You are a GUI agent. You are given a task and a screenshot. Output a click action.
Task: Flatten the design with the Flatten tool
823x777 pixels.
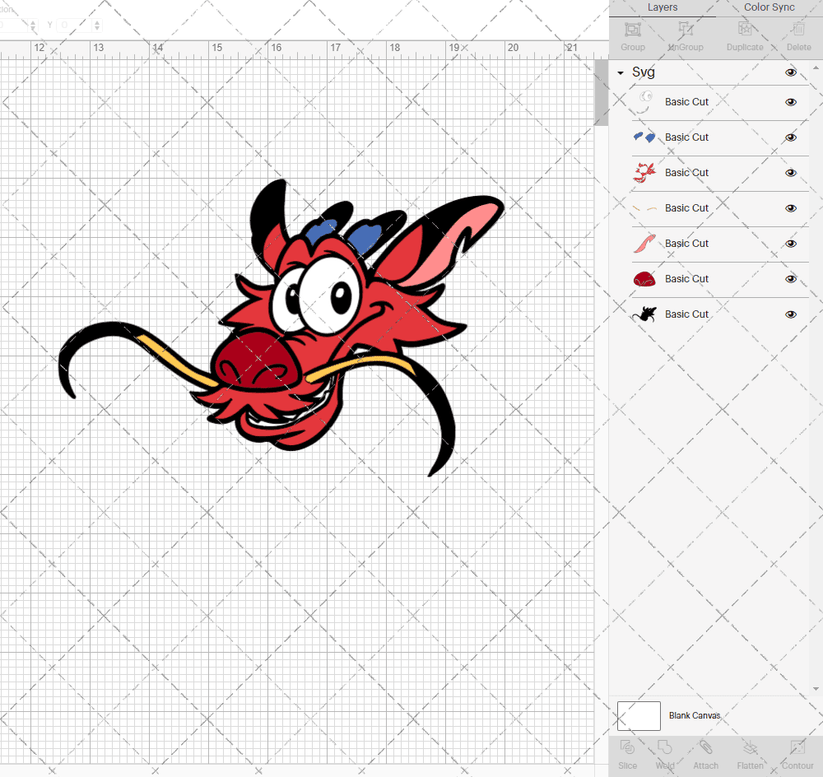(x=750, y=755)
